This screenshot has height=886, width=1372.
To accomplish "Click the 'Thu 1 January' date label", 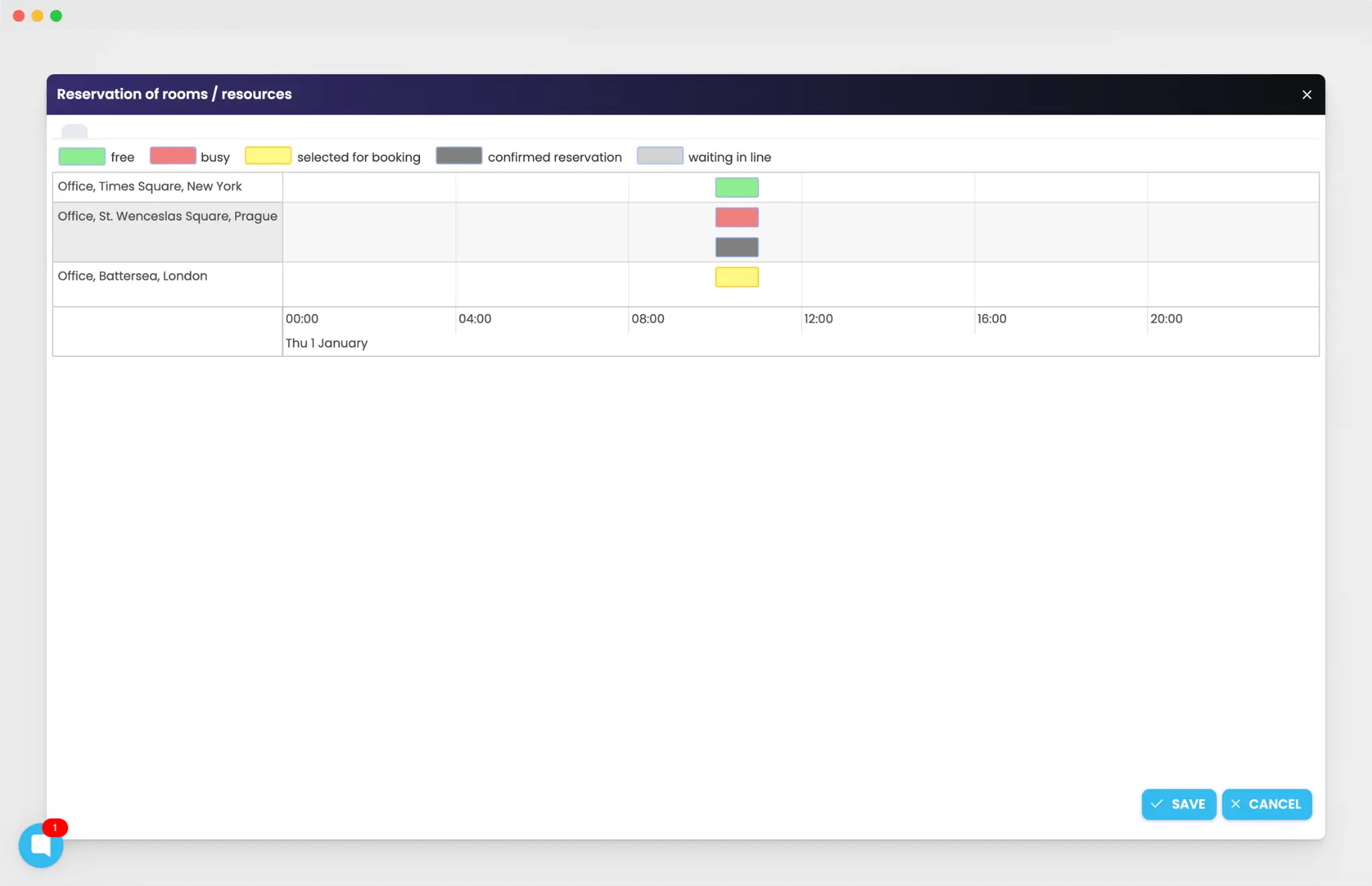I will tap(326, 342).
